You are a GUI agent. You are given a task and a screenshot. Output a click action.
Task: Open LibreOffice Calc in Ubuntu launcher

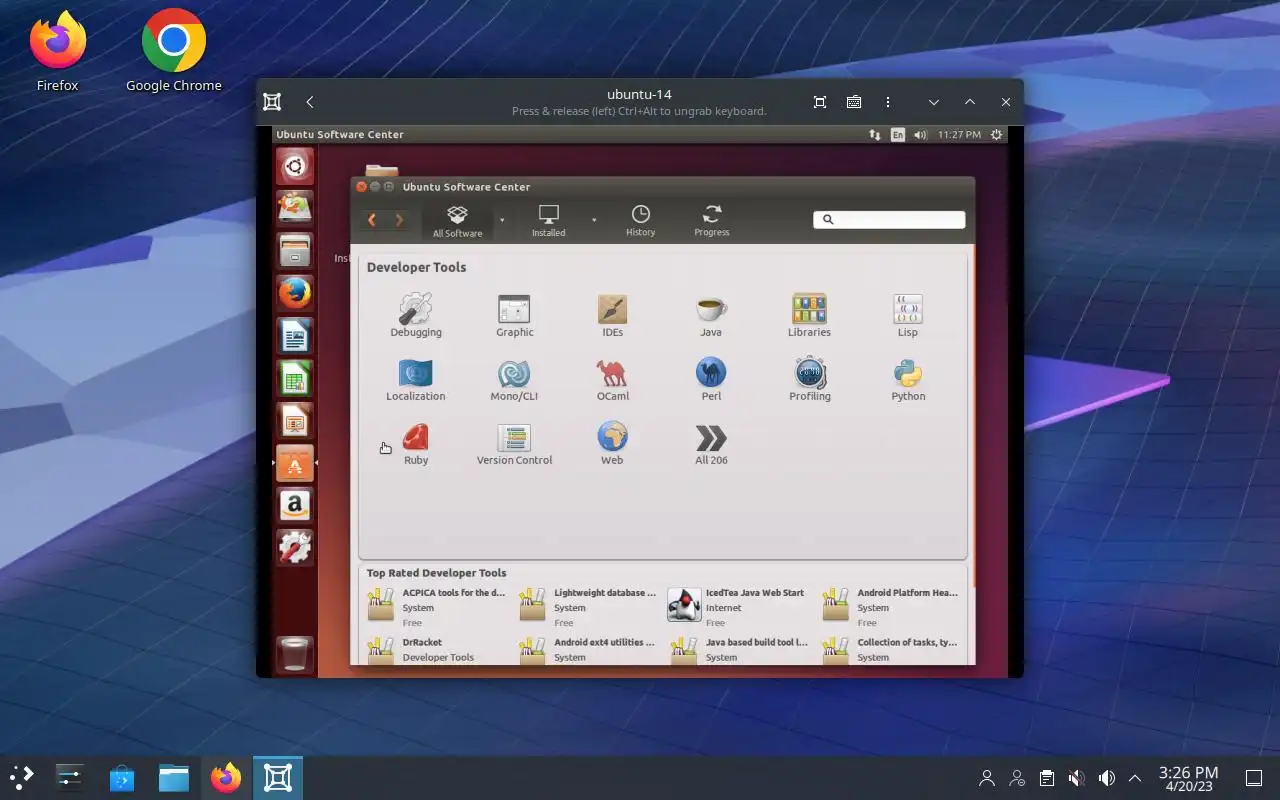[x=295, y=379]
